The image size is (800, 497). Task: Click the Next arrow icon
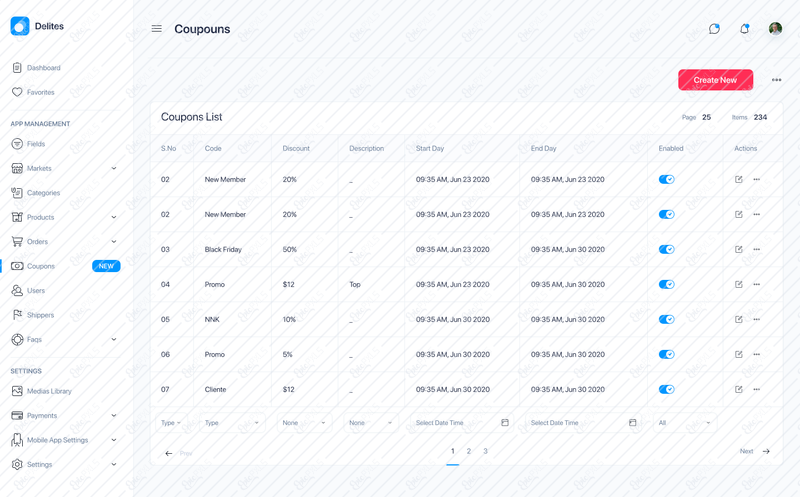coord(766,451)
